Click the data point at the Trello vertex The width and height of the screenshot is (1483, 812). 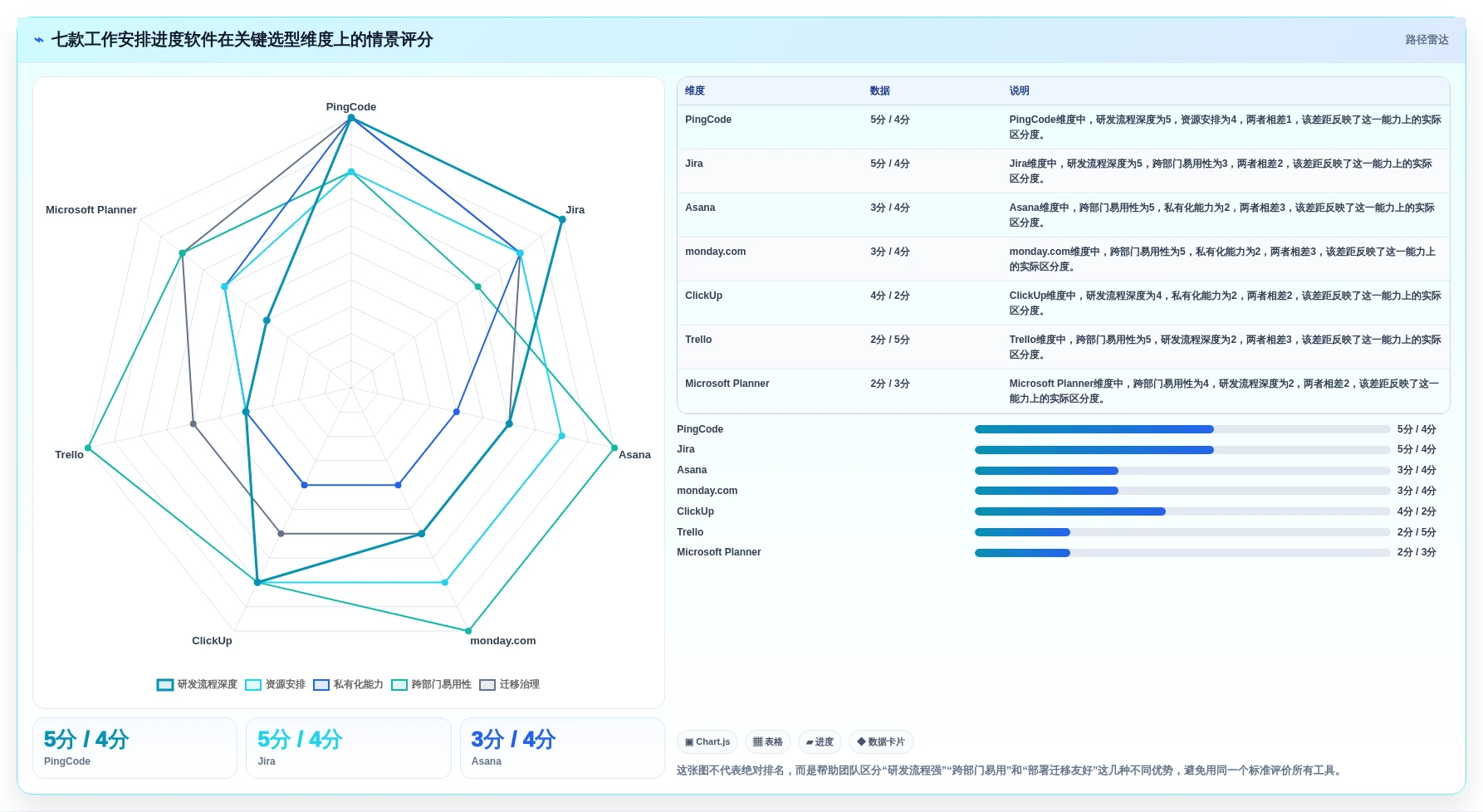click(x=88, y=448)
